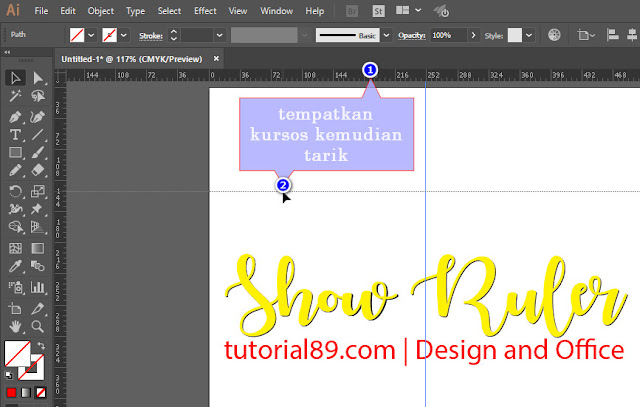Open the control bar Stroke color dropdown

tap(124, 35)
